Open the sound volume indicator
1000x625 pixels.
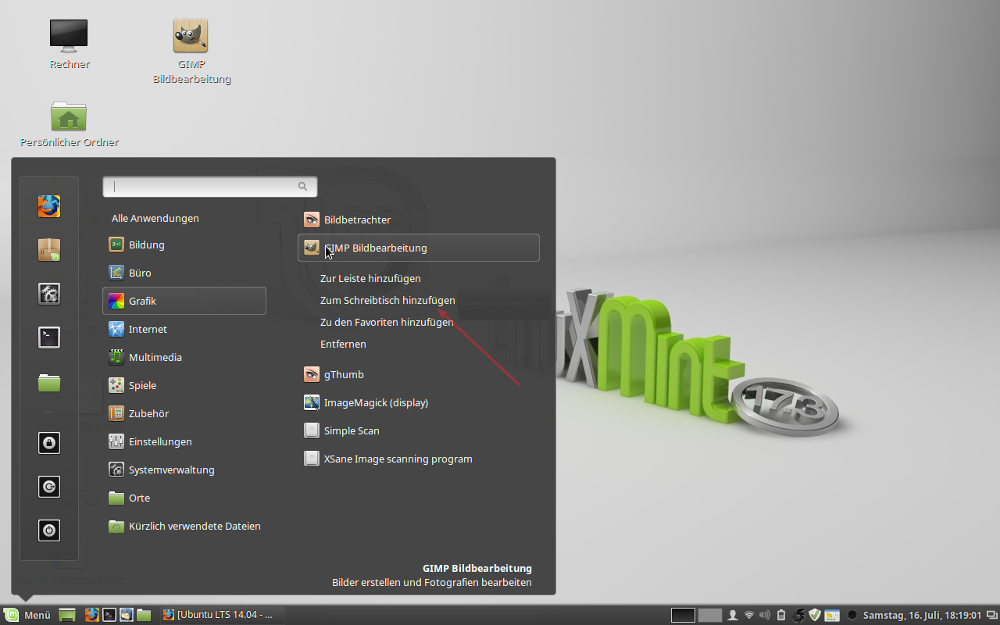click(765, 615)
